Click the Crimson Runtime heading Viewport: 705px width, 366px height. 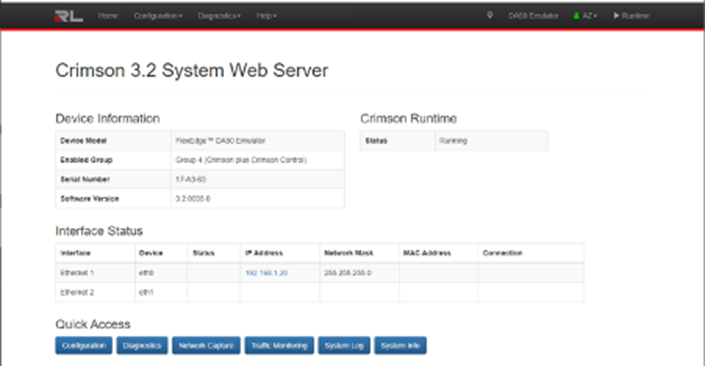tap(408, 119)
